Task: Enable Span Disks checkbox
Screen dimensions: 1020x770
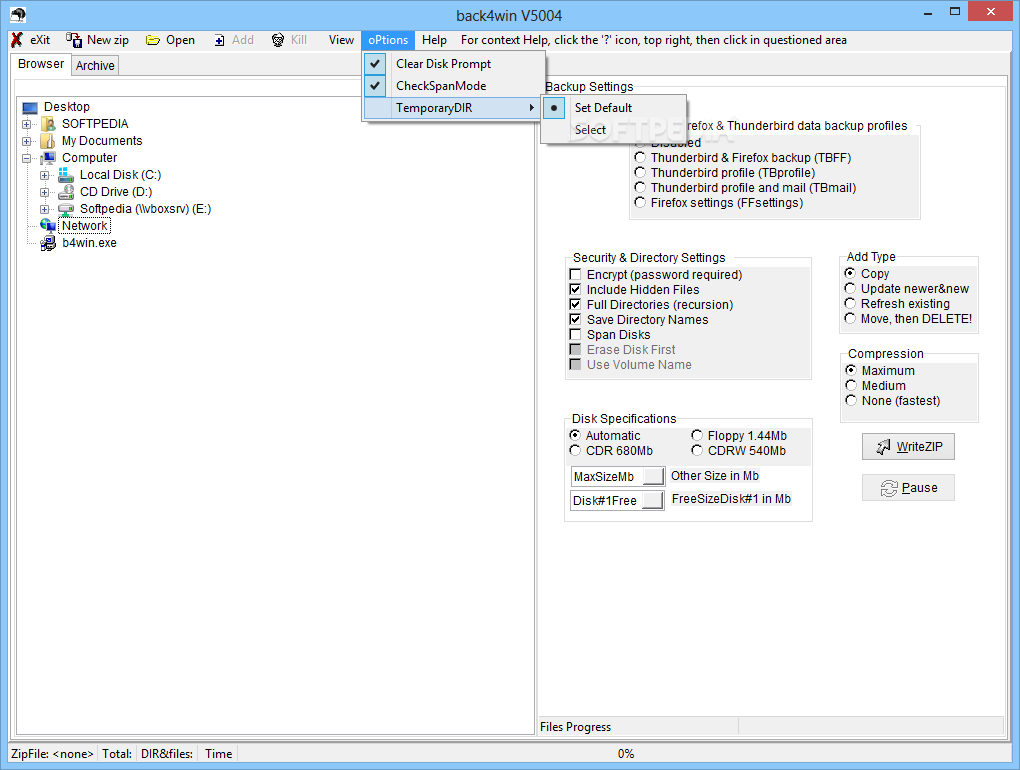Action: (x=575, y=334)
